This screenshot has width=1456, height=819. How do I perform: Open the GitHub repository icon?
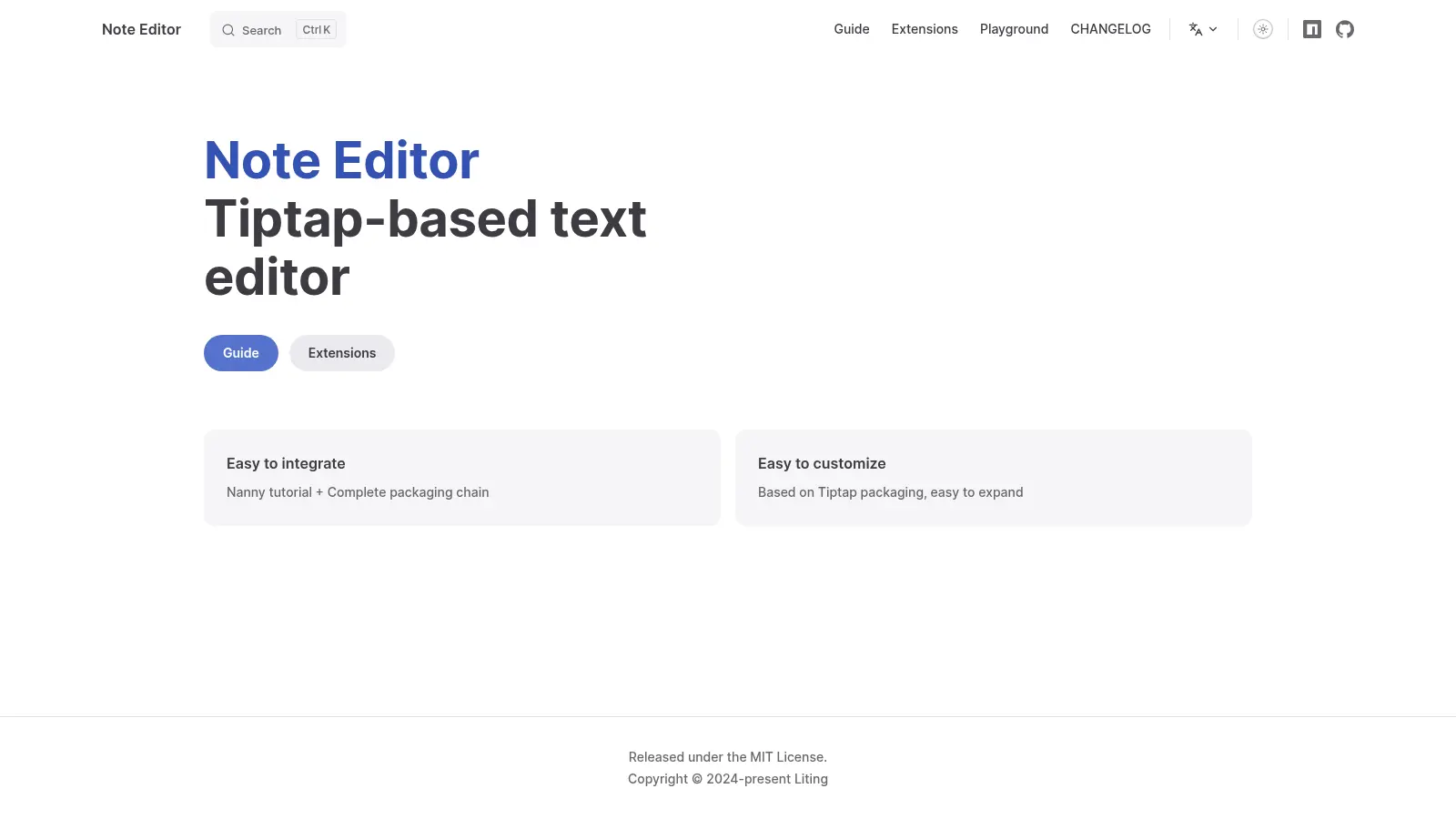[1345, 29]
